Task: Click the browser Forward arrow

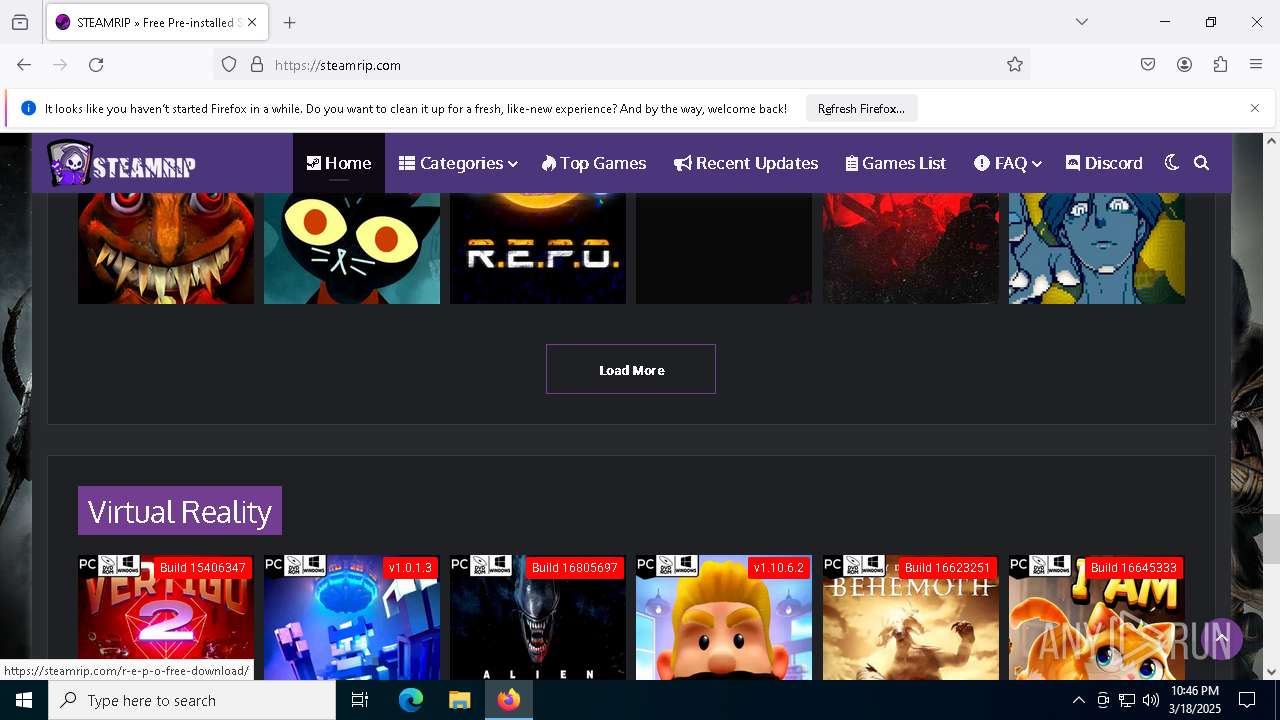Action: (60, 65)
